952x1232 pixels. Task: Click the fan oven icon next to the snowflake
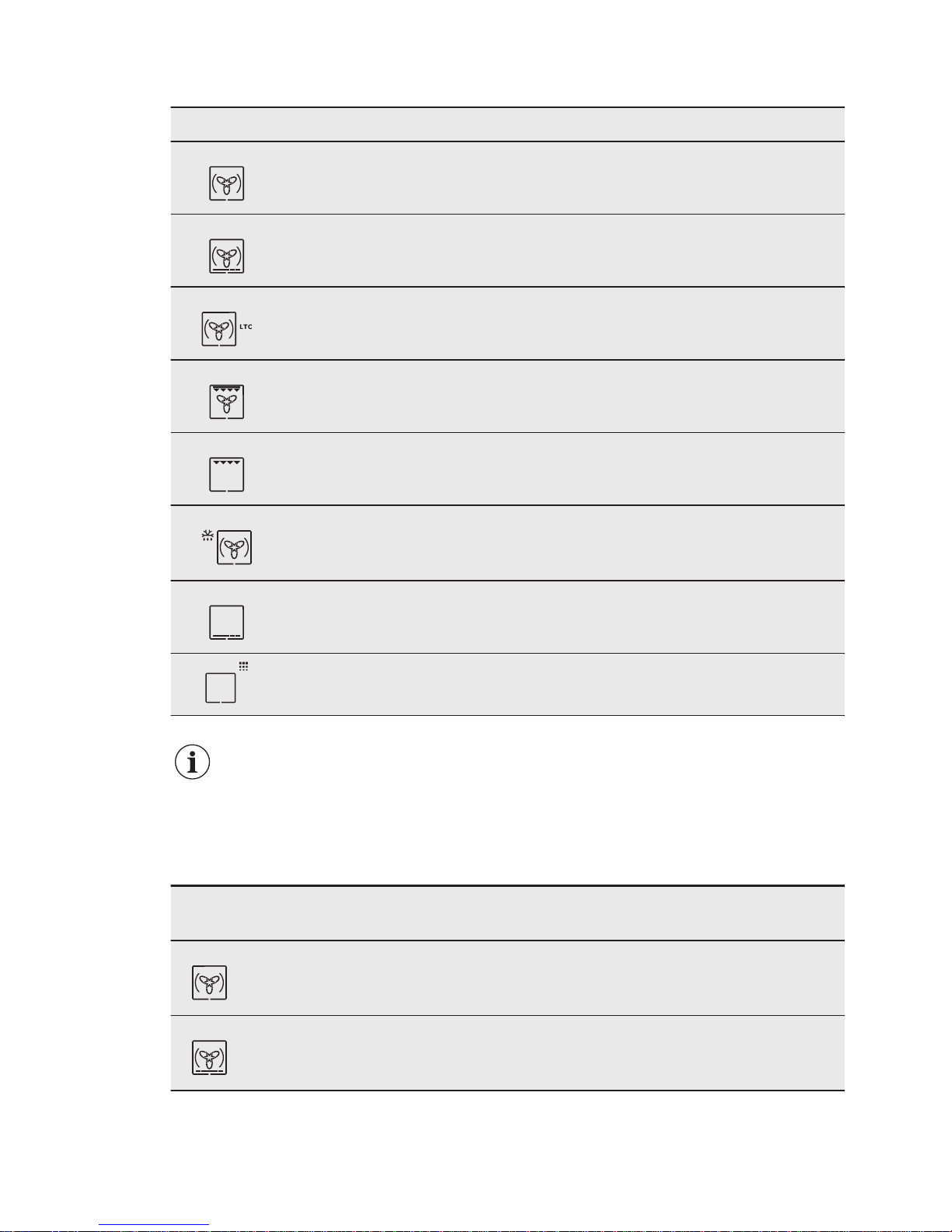point(235,547)
